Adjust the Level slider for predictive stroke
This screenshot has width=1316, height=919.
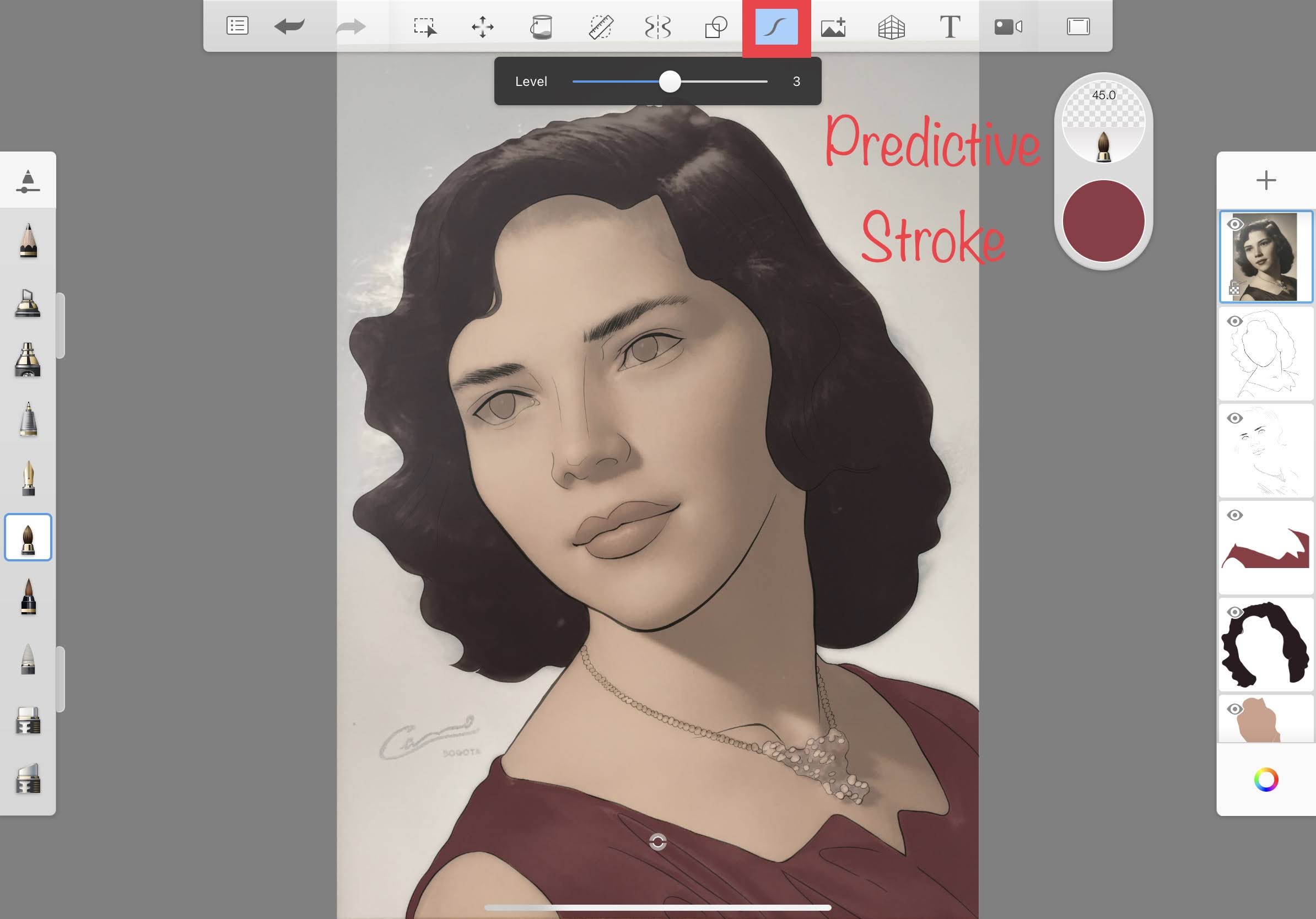[x=670, y=82]
